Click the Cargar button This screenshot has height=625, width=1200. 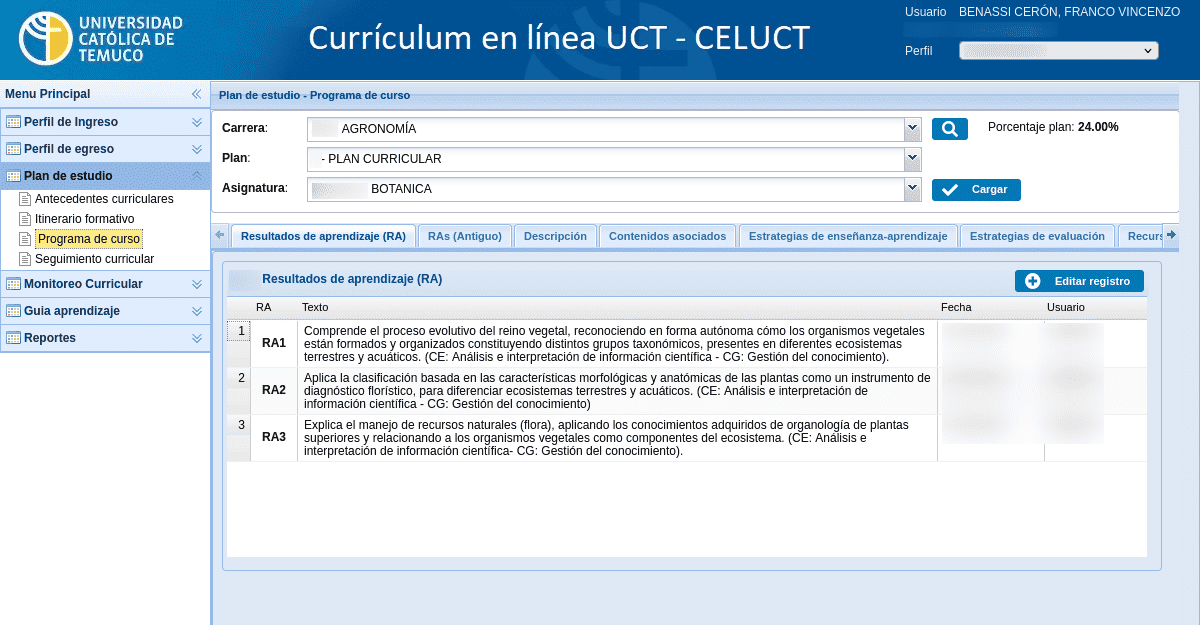pyautogui.click(x=976, y=189)
